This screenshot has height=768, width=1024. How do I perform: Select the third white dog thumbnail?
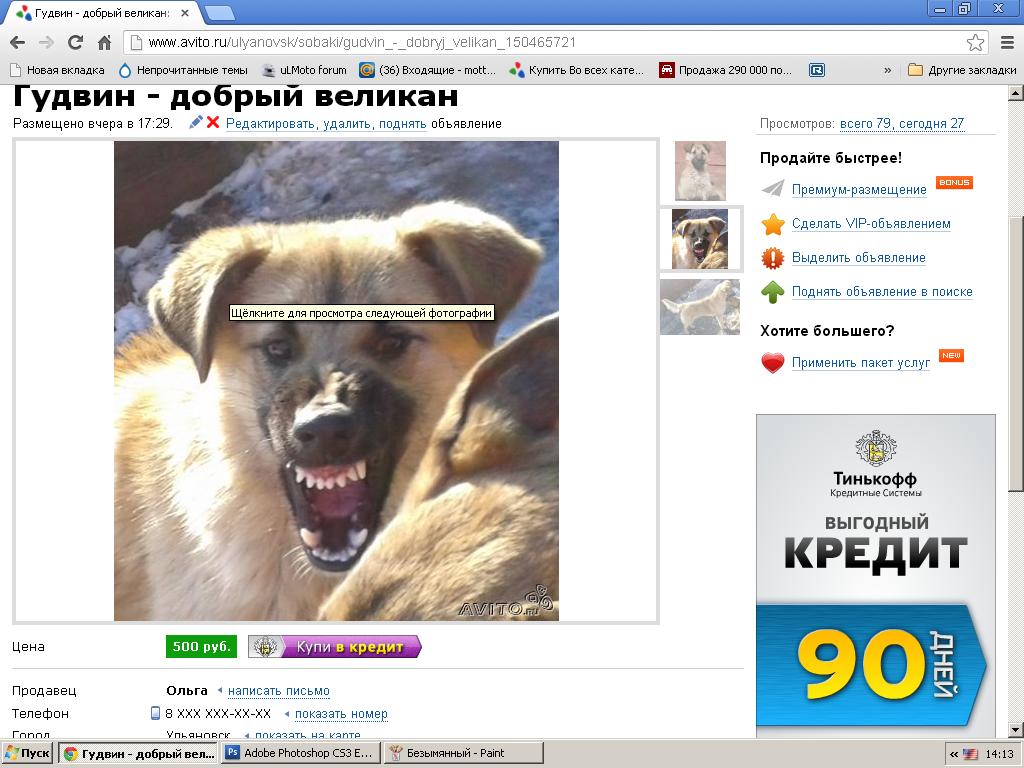coord(700,307)
